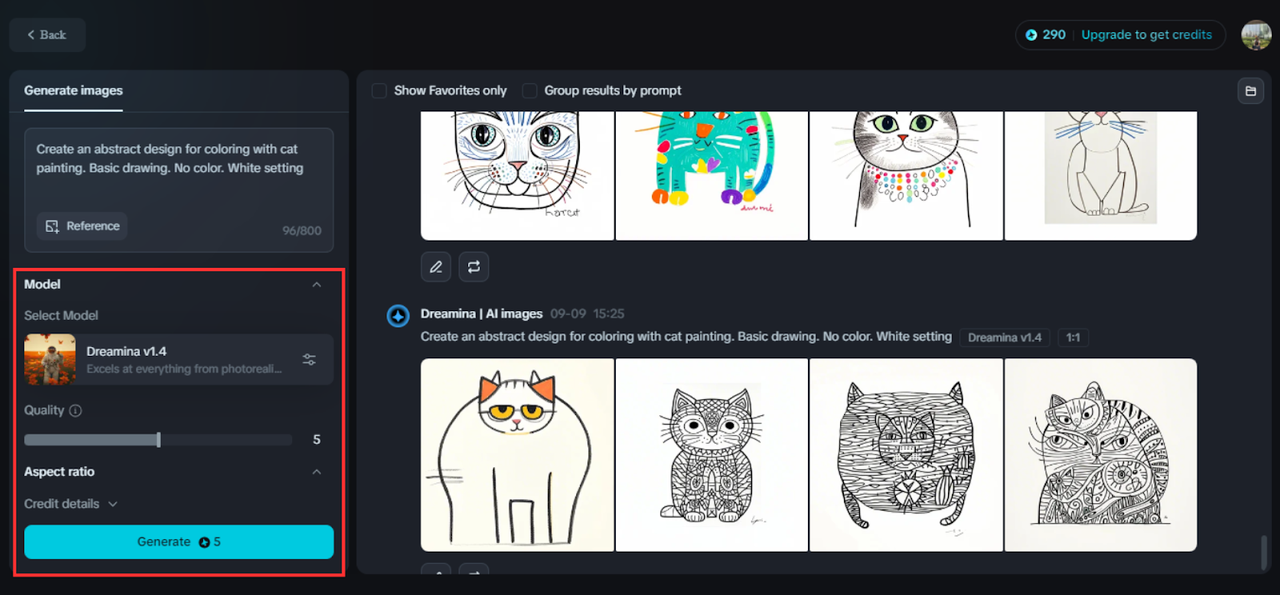The height and width of the screenshot is (595, 1280).
Task: Click the 1:1 aspect ratio tag
Action: [x=1073, y=338]
